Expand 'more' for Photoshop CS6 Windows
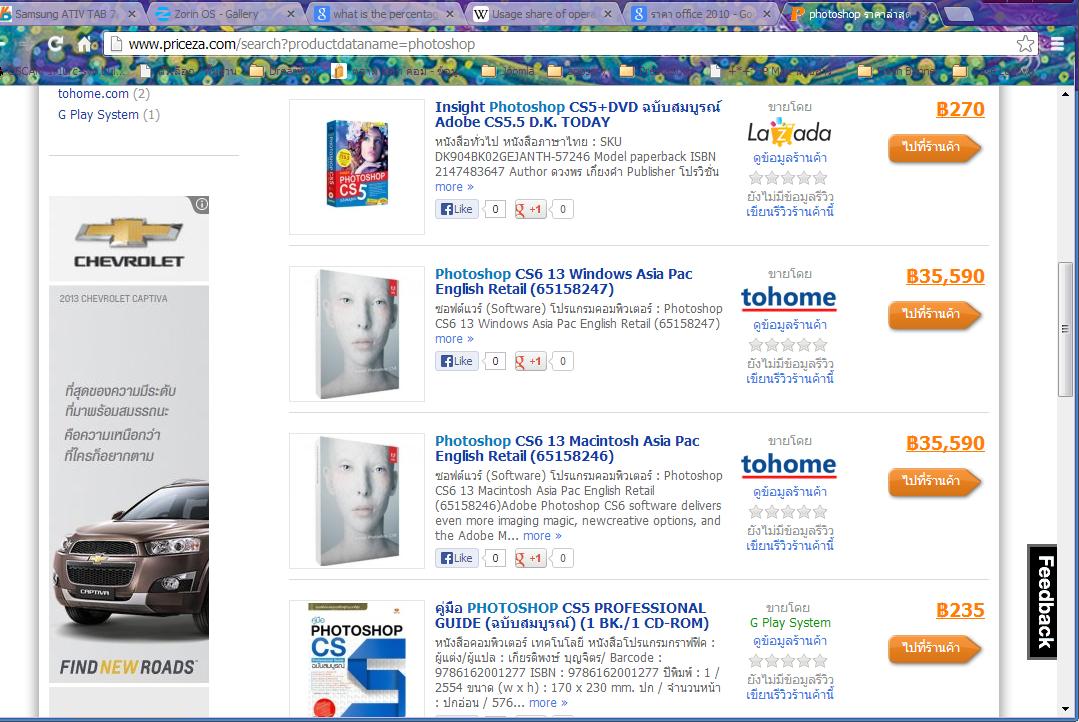 tap(454, 339)
